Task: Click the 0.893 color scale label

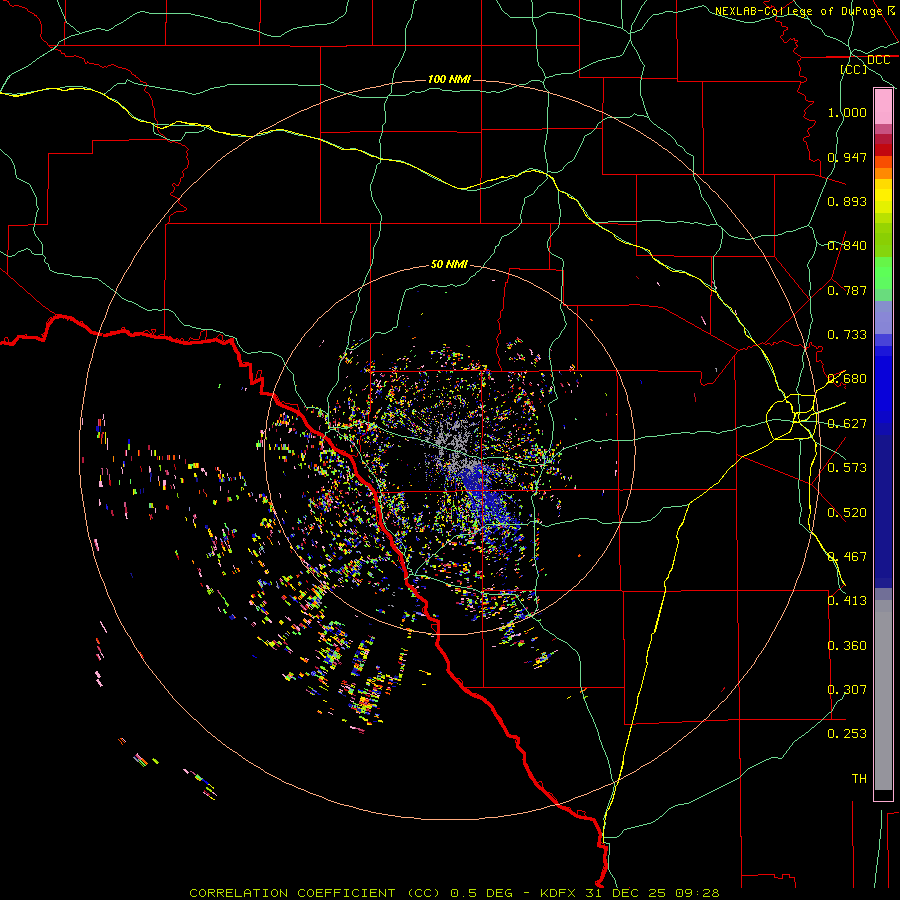Action: [x=847, y=201]
